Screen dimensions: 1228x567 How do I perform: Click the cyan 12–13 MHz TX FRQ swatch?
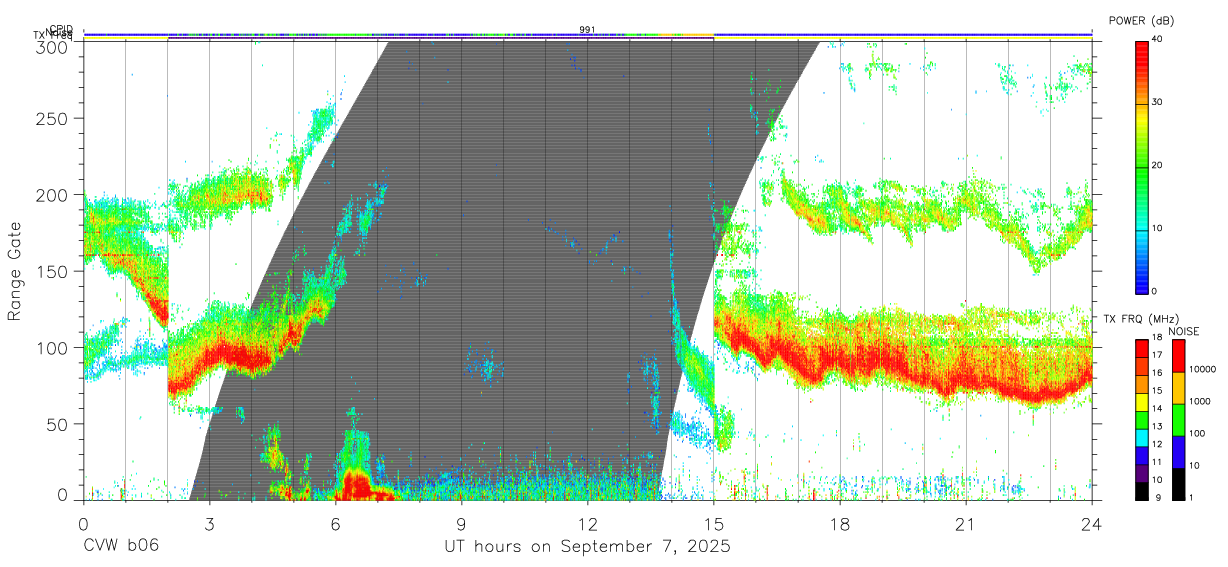point(1143,436)
